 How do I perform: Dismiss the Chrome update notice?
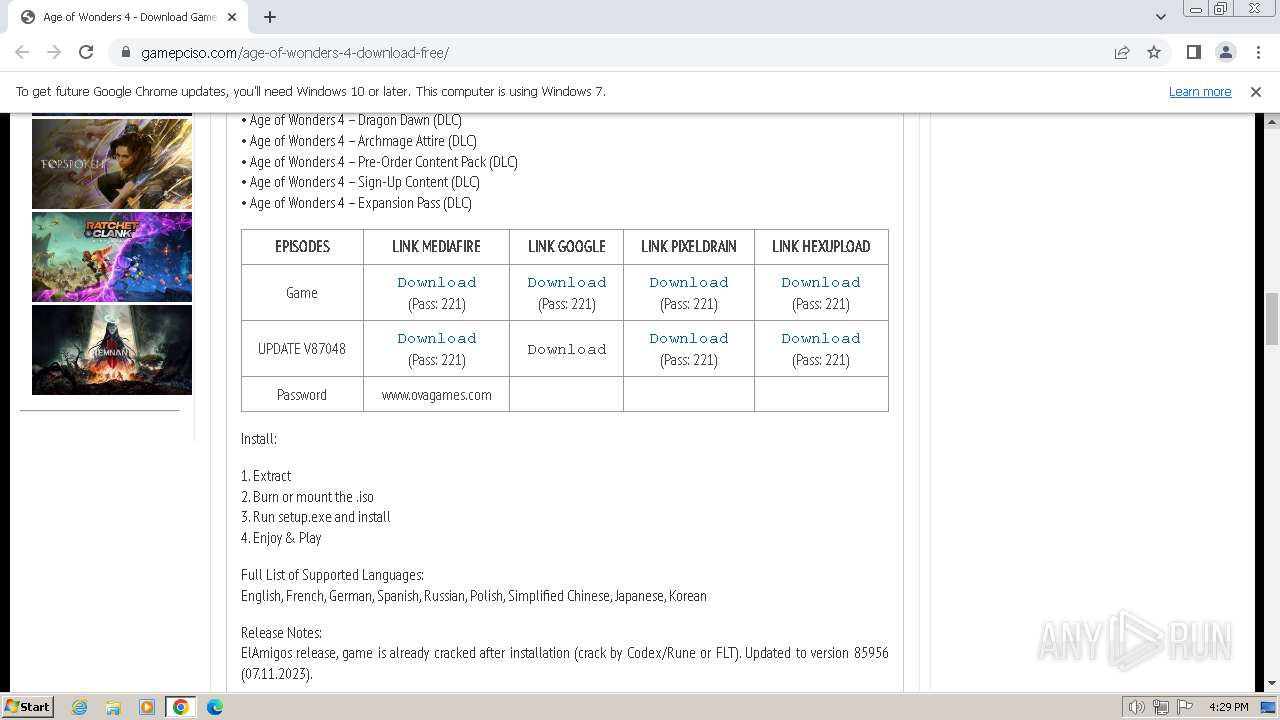click(x=1256, y=91)
